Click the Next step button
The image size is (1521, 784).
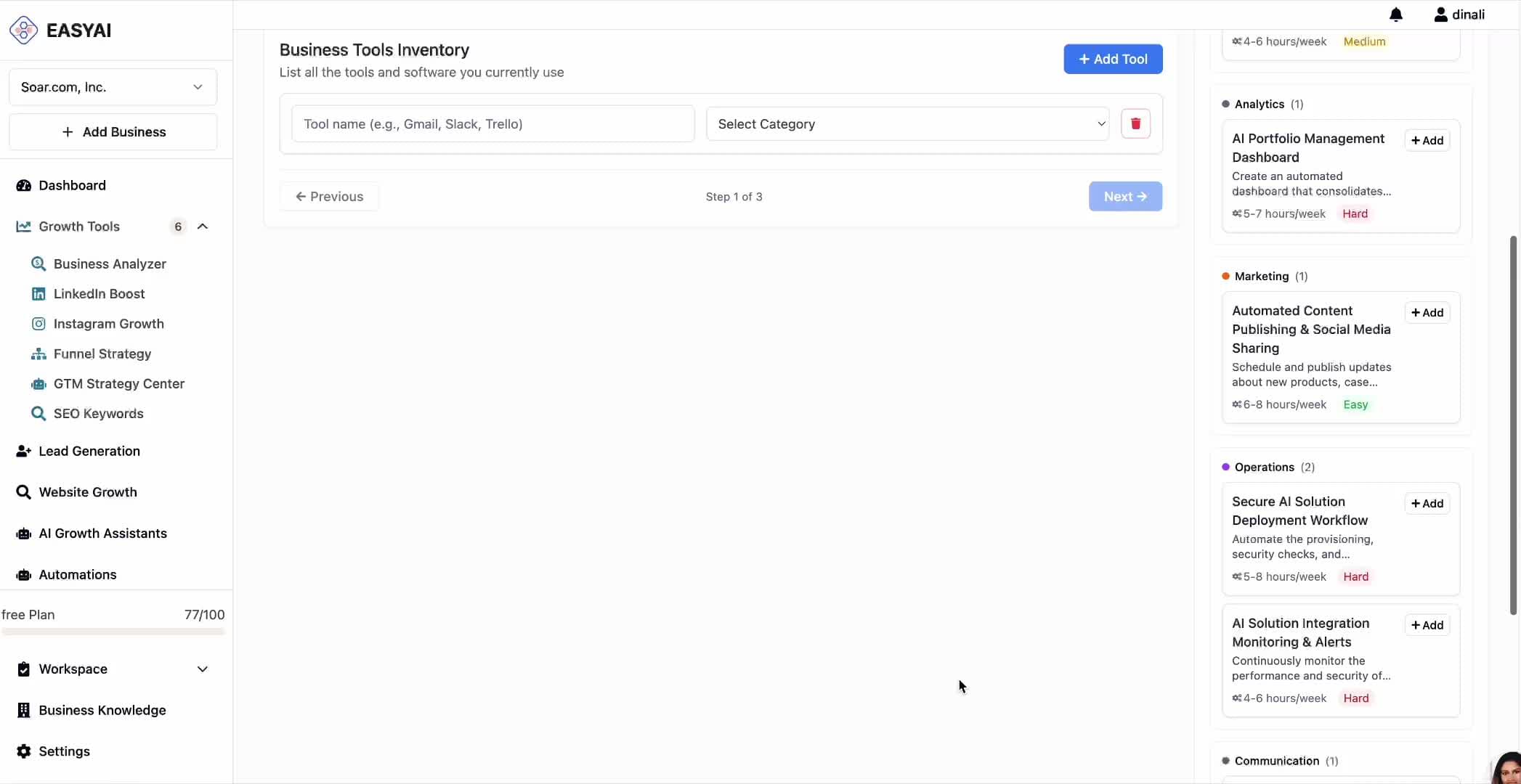coord(1125,197)
